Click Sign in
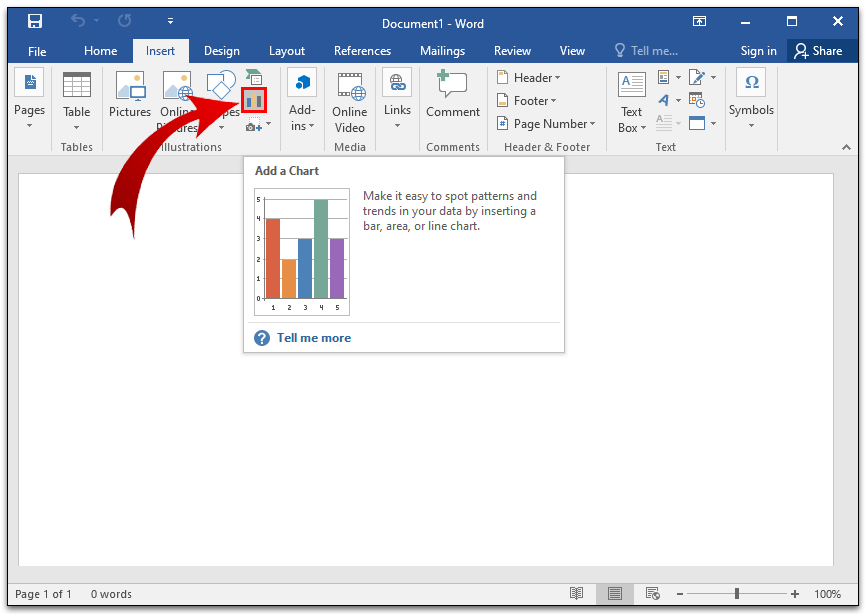The height and width of the screenshot is (614, 867). click(758, 51)
